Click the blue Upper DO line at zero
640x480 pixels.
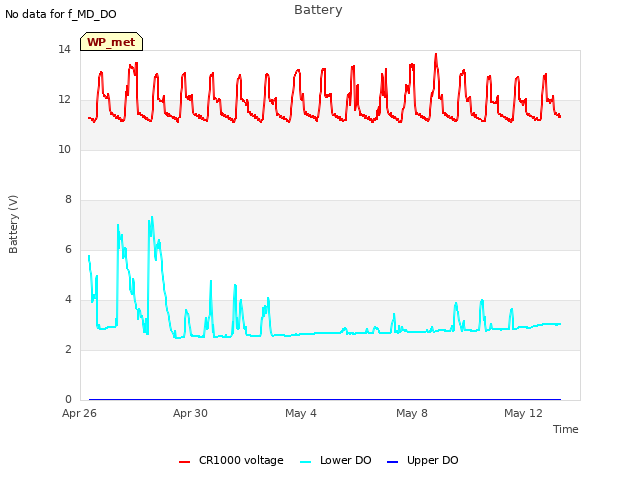(x=325, y=399)
